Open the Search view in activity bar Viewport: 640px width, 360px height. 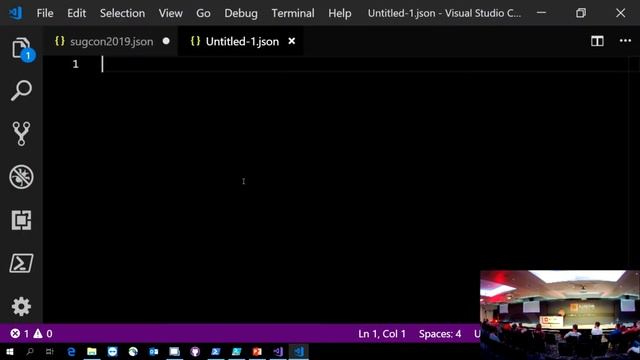click(21, 90)
